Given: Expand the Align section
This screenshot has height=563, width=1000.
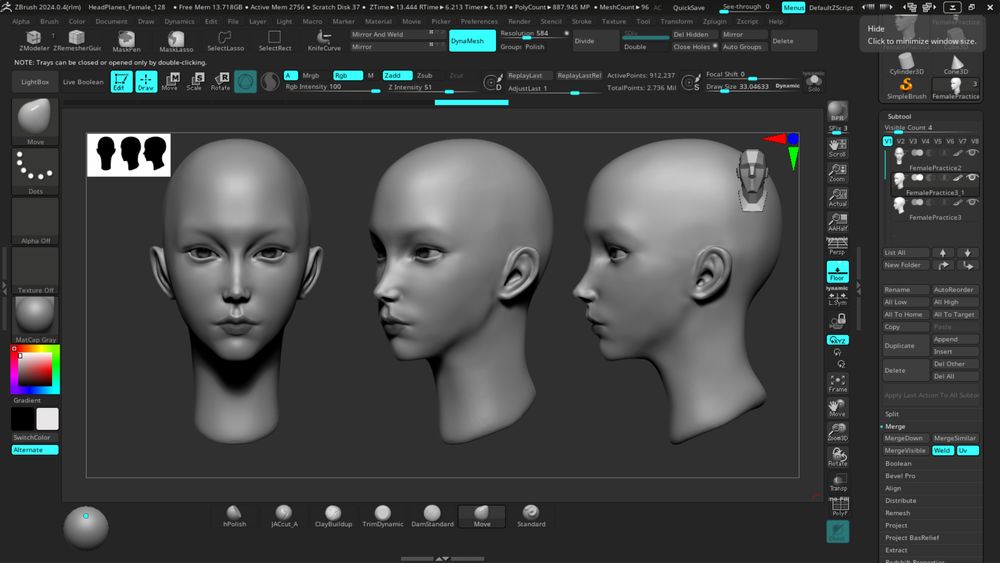Looking at the screenshot, I should (x=893, y=488).
